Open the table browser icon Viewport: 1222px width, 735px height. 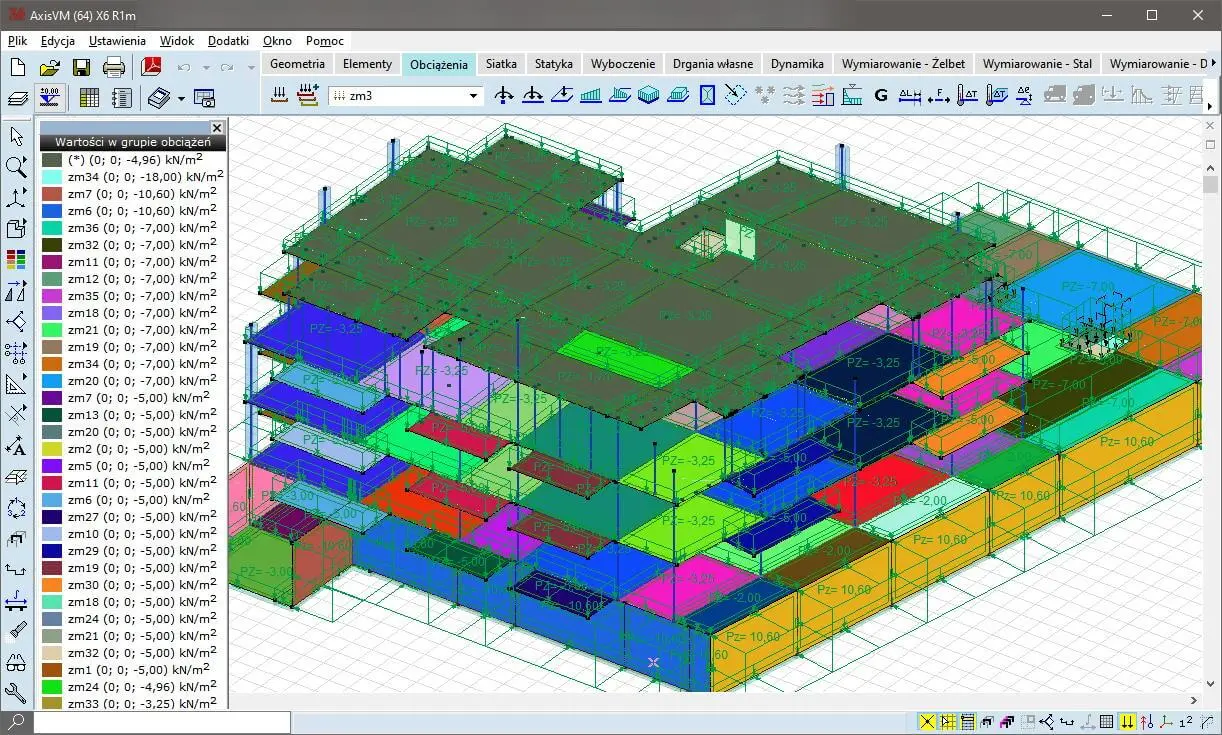click(89, 98)
